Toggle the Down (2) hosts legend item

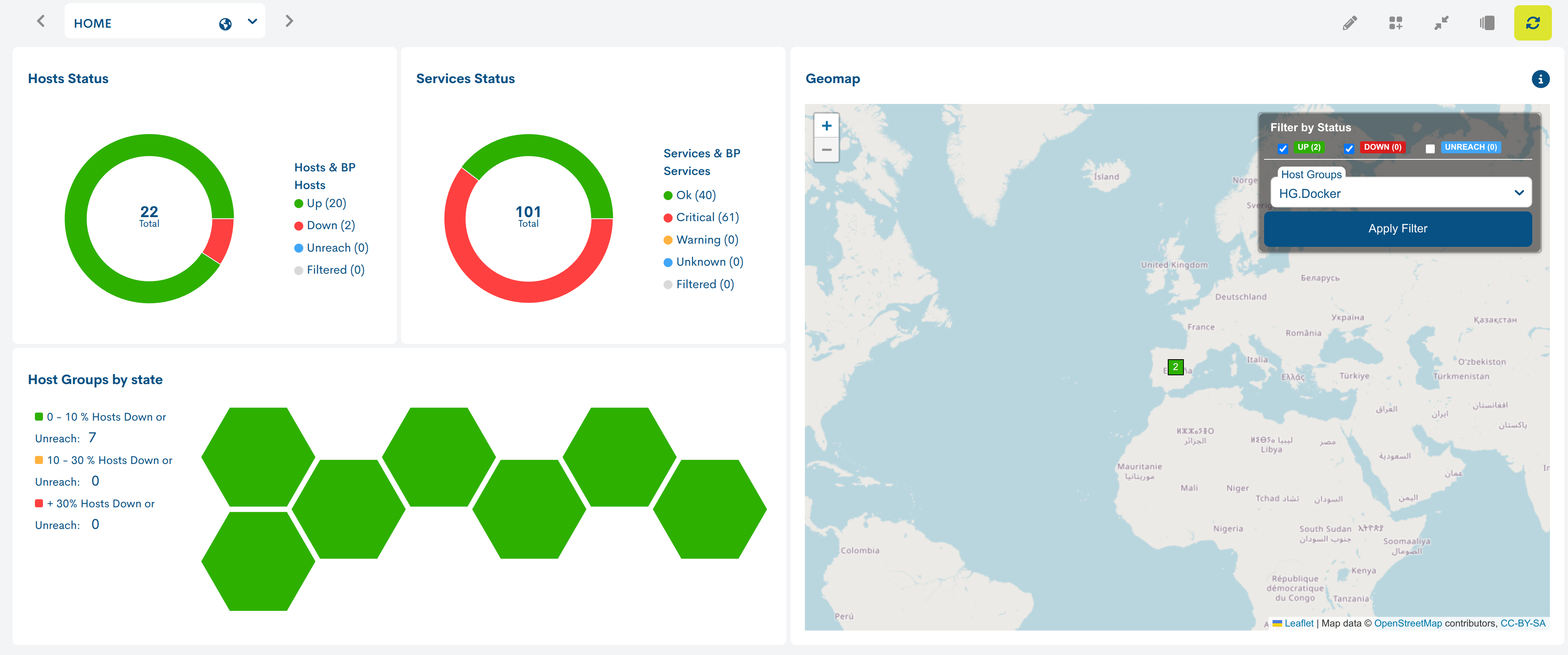[x=324, y=226]
